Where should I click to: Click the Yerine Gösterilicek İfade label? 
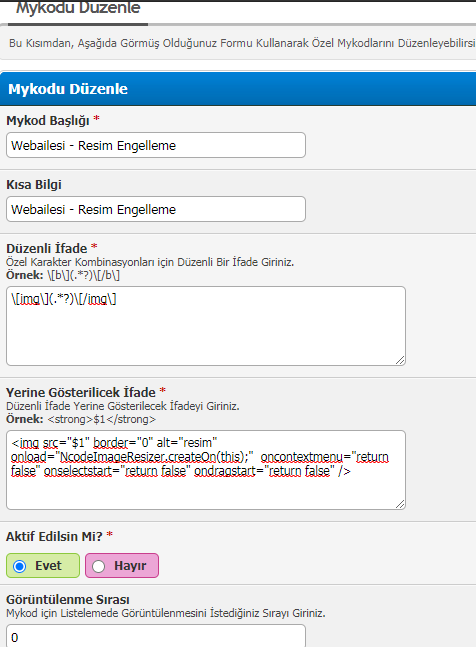click(x=81, y=392)
